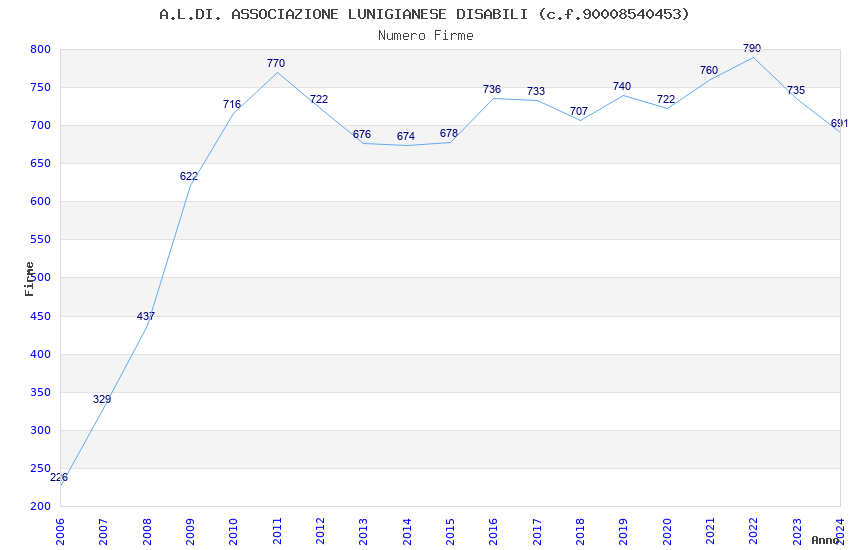
Task: Click the x-axis year 2006
Action: pyautogui.click(x=60, y=531)
